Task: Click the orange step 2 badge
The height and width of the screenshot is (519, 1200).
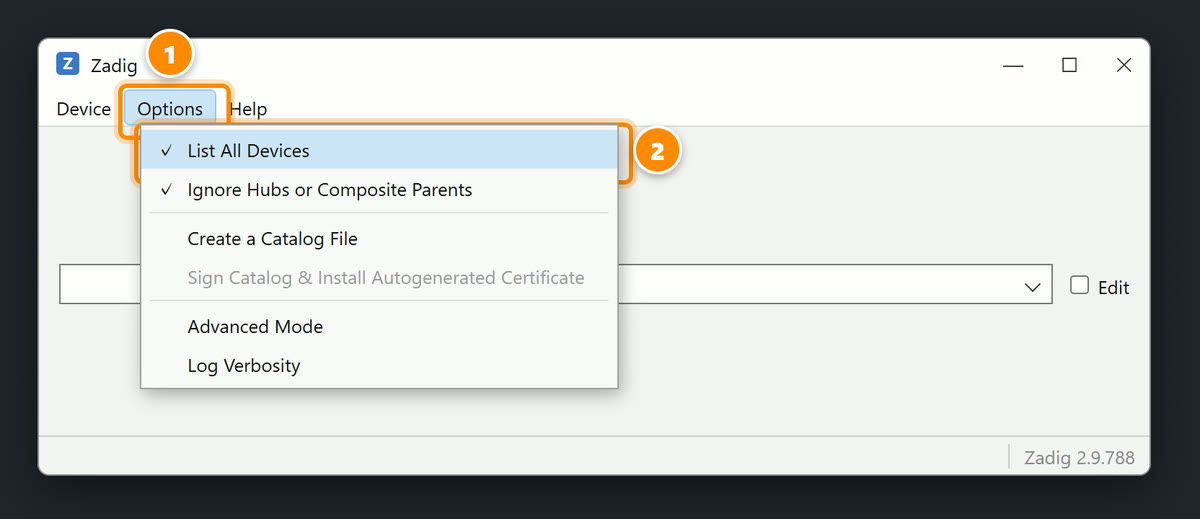Action: click(x=657, y=152)
